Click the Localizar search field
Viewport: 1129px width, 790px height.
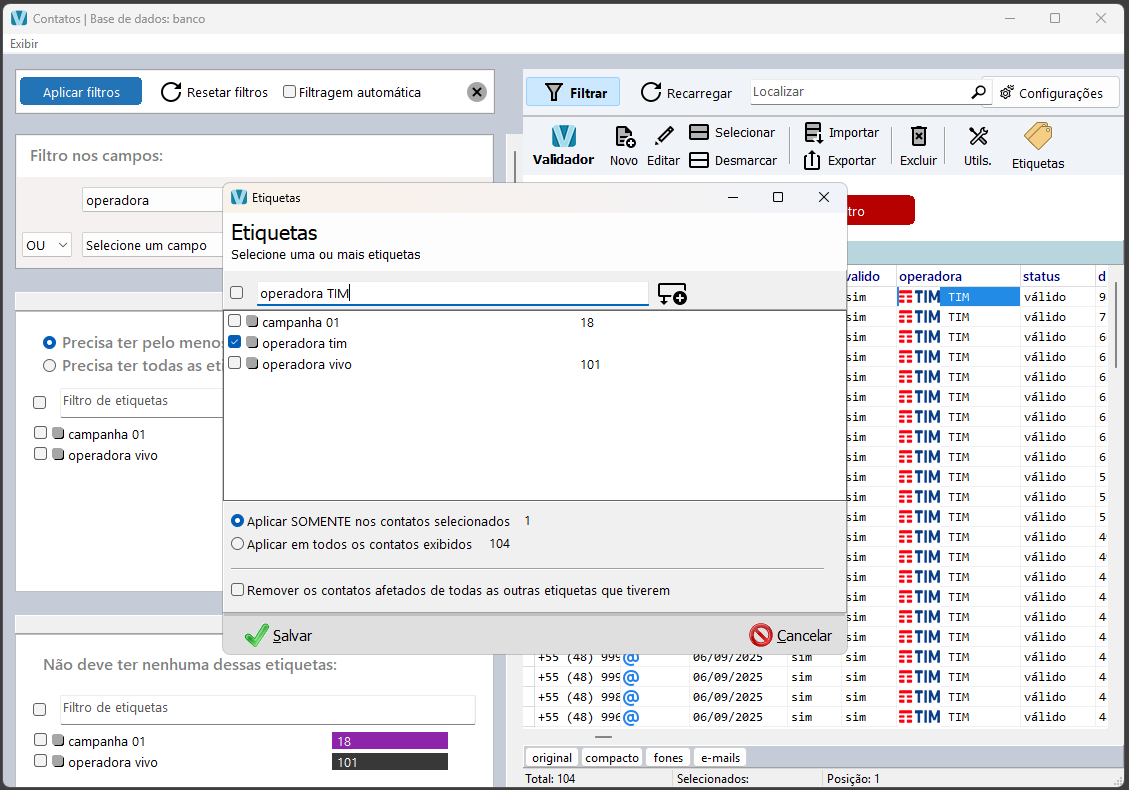(858, 92)
